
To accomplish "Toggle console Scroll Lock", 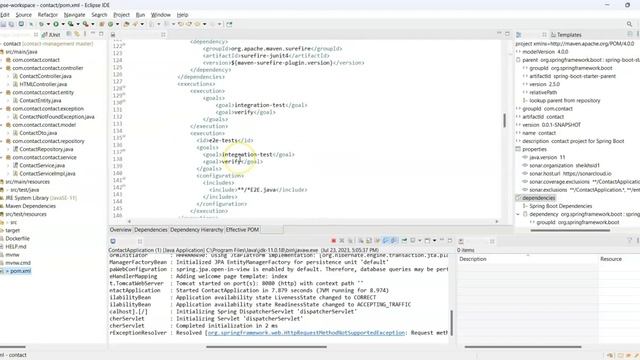I will [x=369, y=241].
